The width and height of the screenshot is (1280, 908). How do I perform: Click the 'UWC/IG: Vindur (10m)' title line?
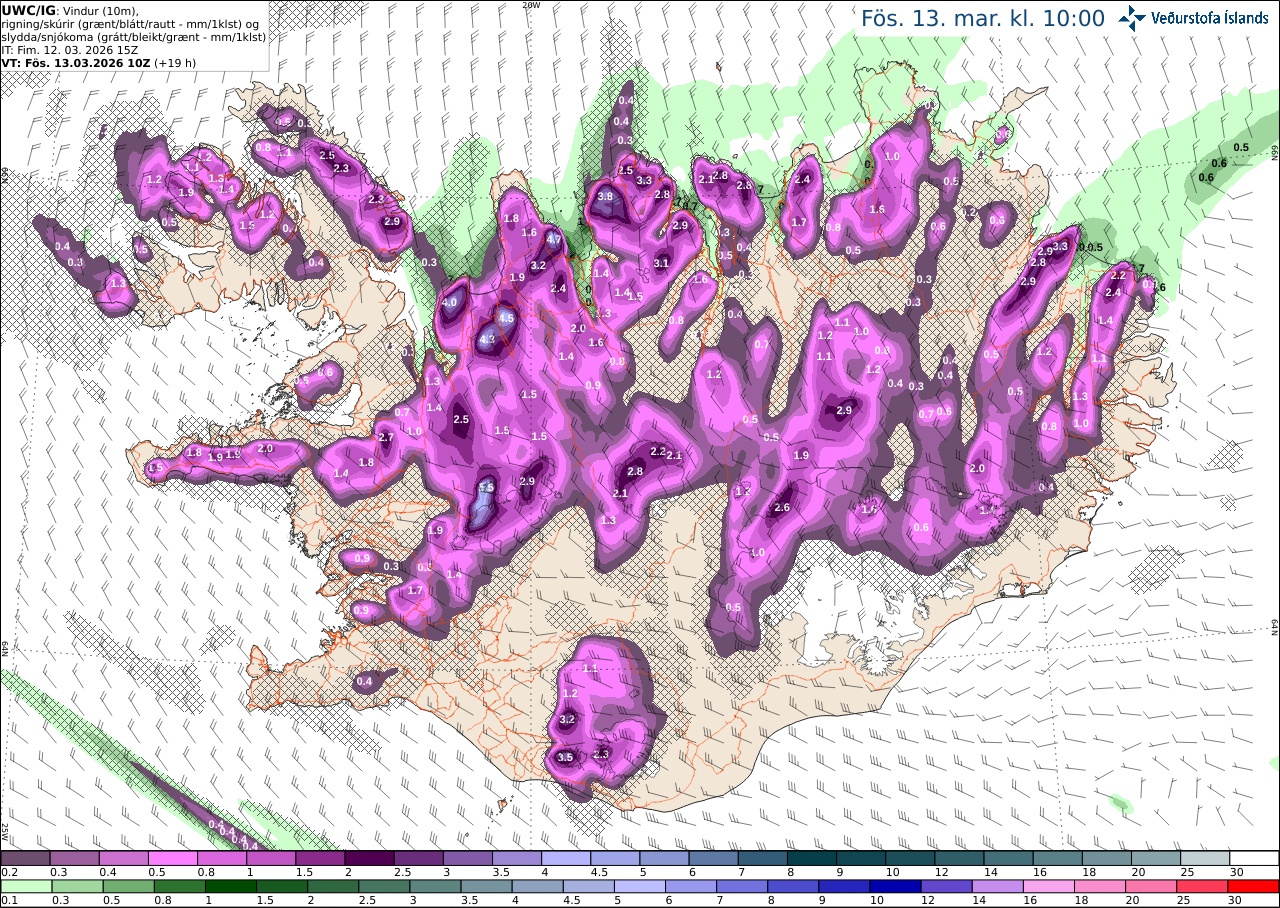point(70,10)
